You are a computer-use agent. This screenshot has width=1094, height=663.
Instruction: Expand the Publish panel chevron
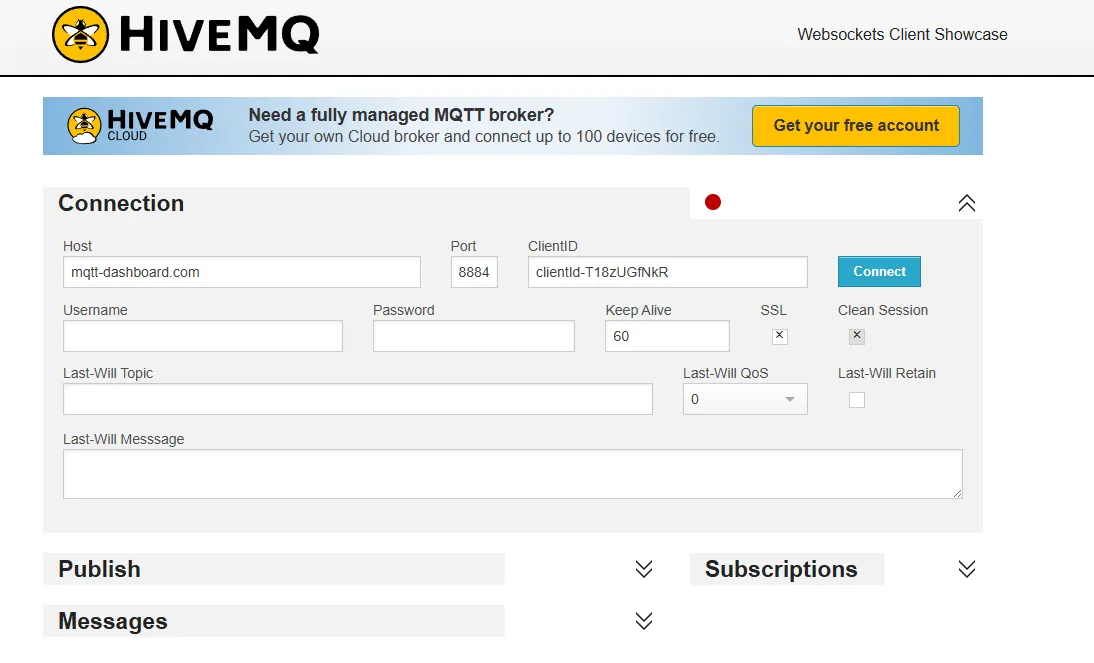click(644, 569)
